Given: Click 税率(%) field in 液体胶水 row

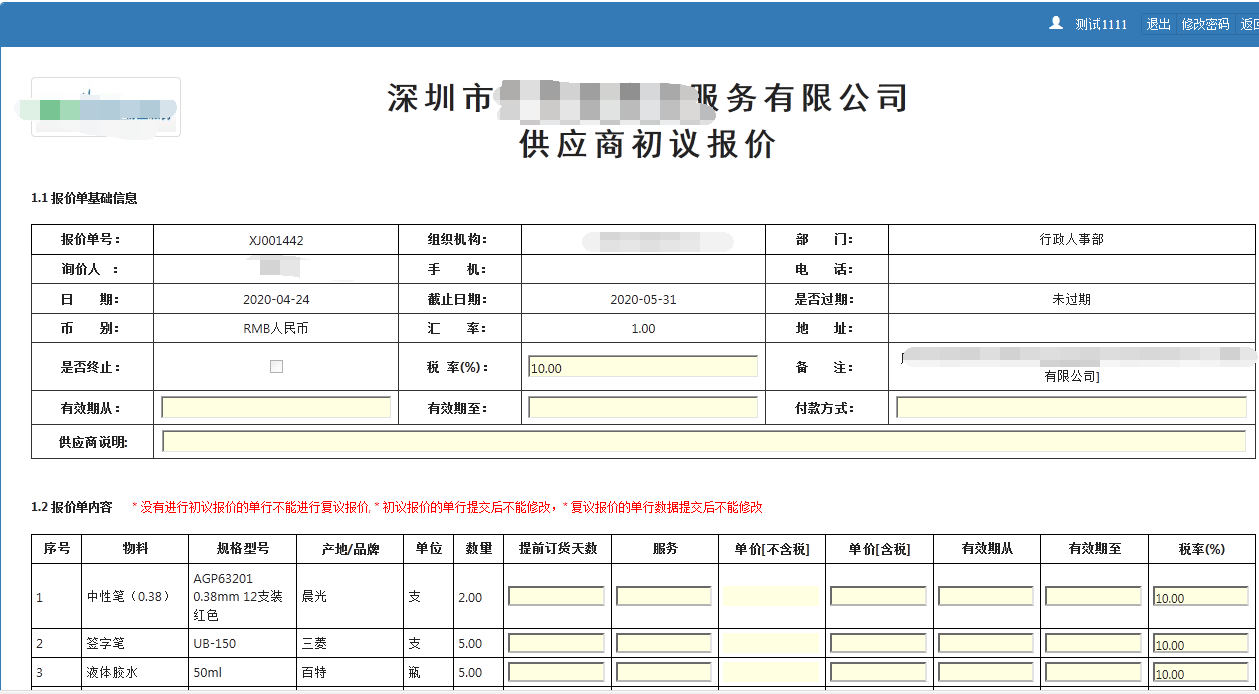Looking at the screenshot, I should tap(1200, 672).
